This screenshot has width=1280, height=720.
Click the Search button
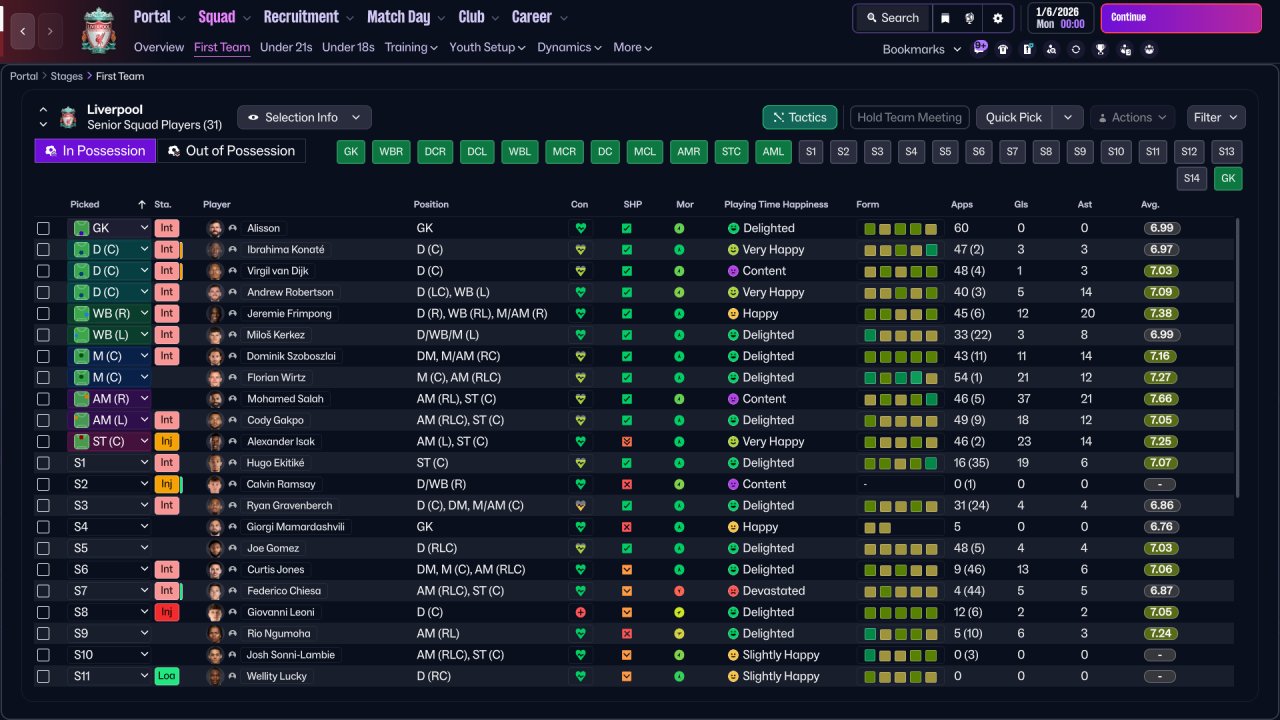(x=892, y=18)
